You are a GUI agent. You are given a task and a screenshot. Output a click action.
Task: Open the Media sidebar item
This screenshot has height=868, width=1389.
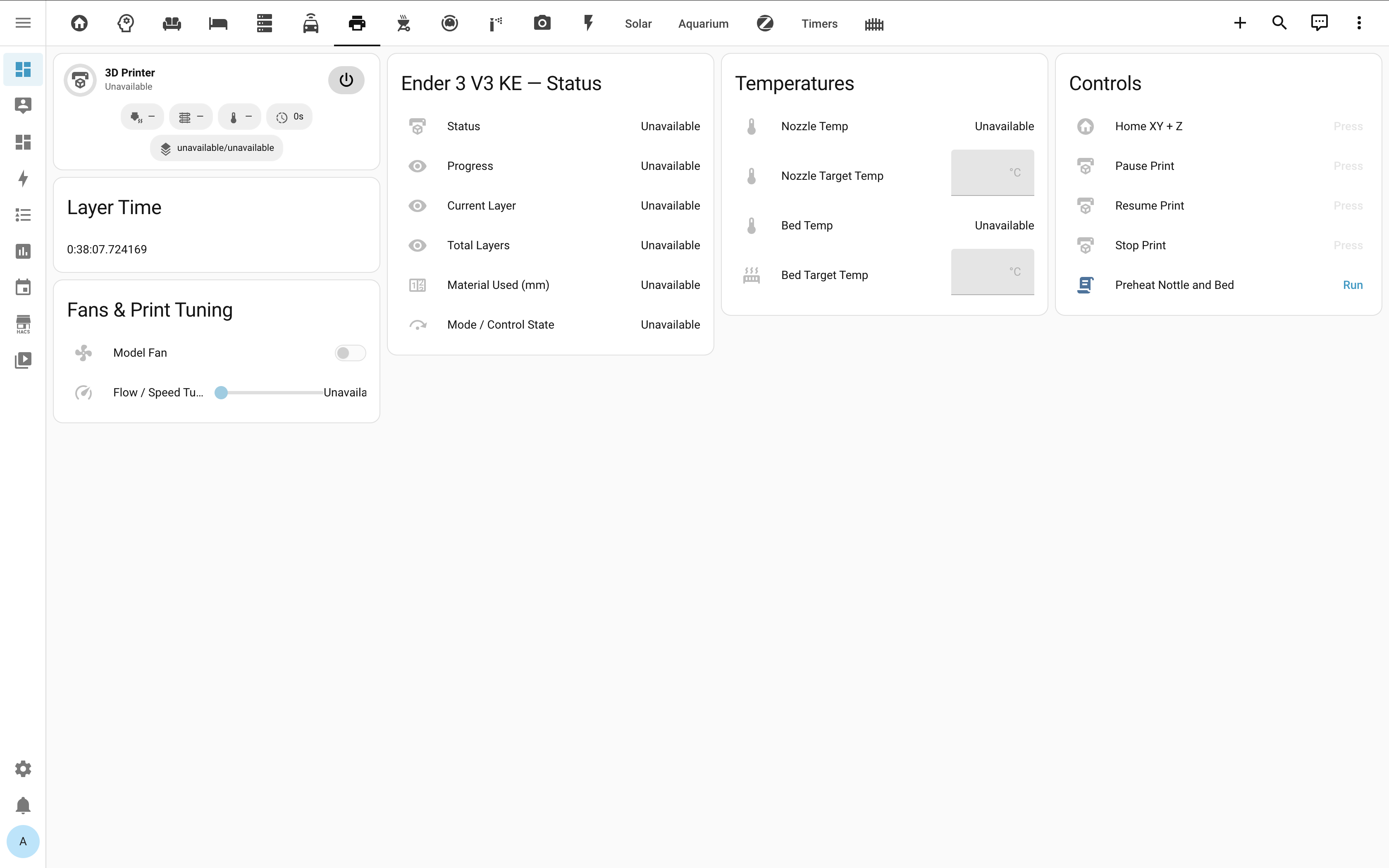[23, 360]
